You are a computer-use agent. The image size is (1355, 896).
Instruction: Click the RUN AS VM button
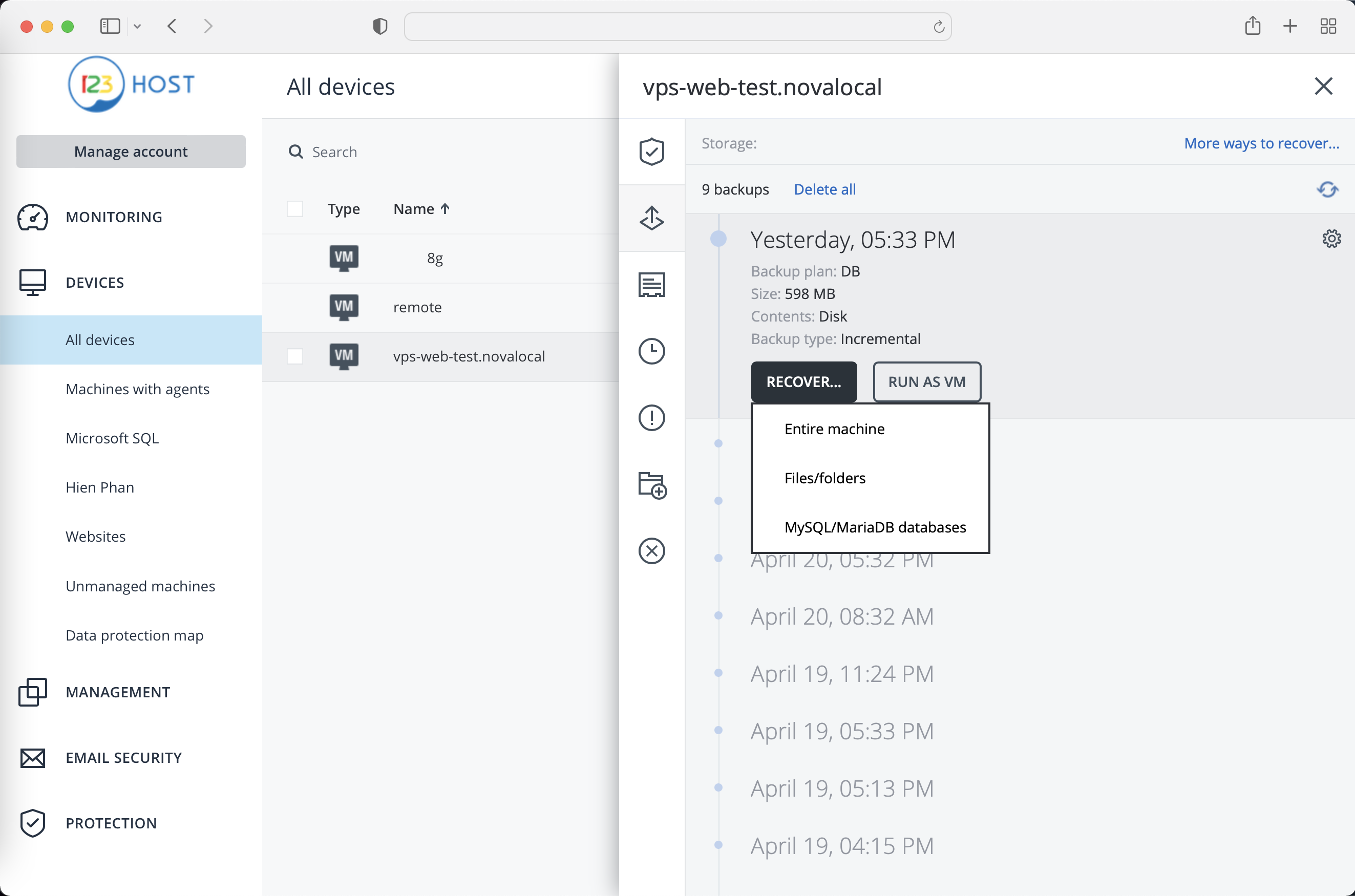pos(926,382)
